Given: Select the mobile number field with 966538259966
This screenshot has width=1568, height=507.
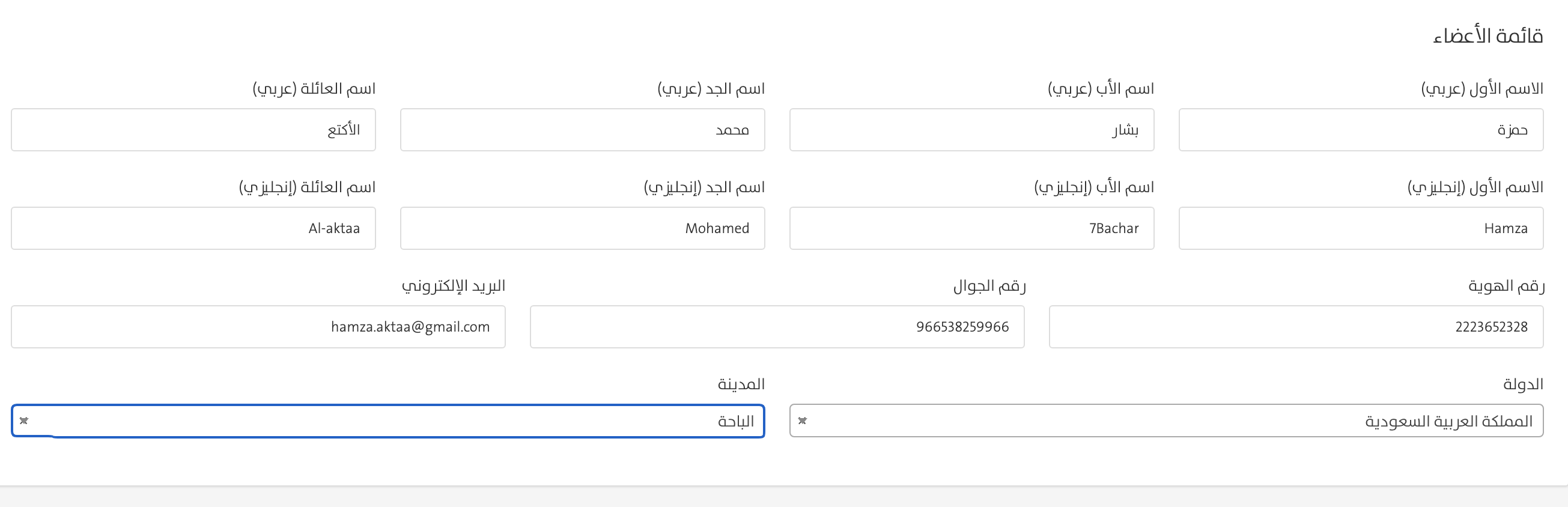Looking at the screenshot, I should click(777, 327).
